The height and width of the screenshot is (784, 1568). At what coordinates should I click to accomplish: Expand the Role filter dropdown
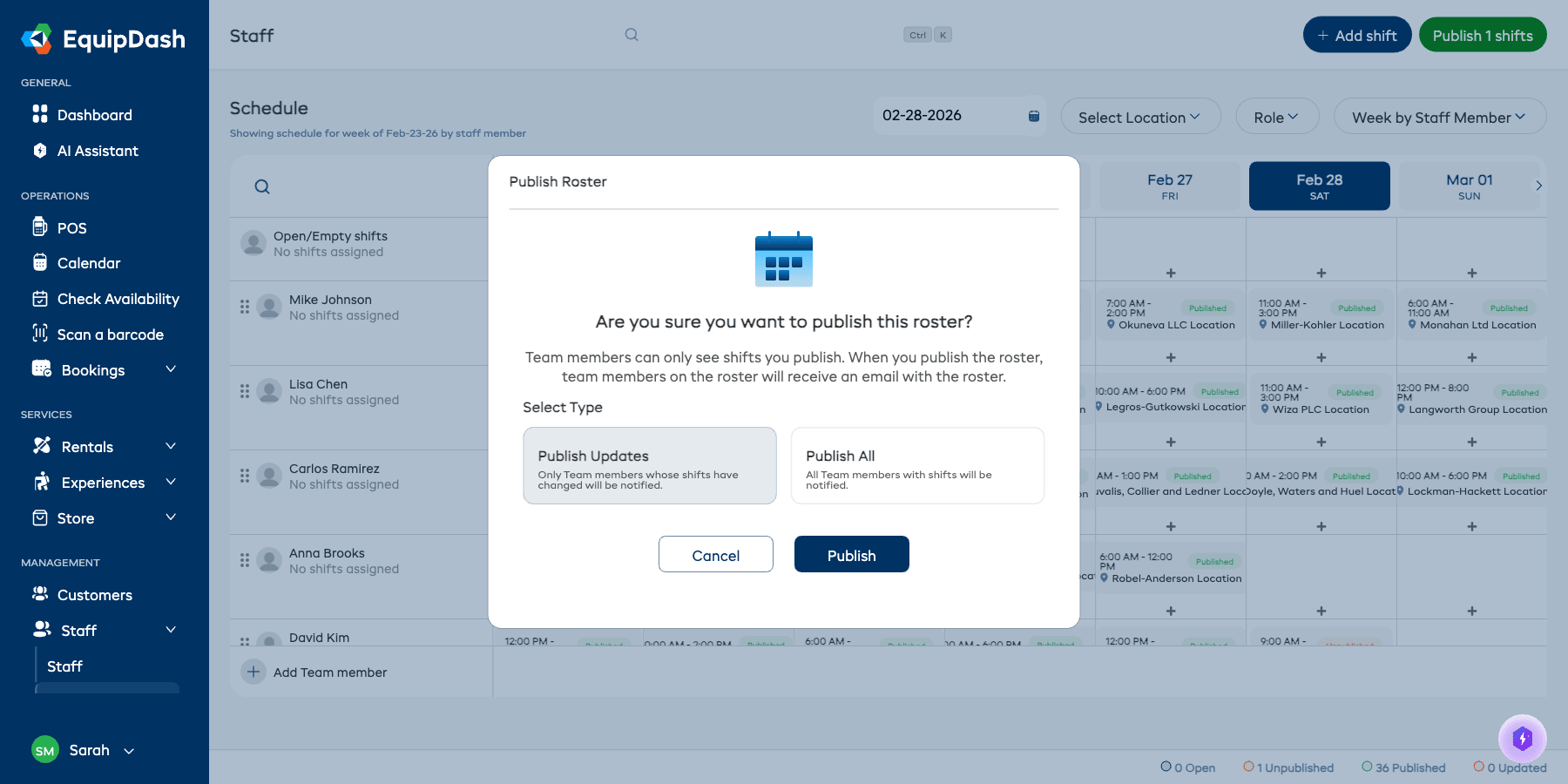point(1276,116)
